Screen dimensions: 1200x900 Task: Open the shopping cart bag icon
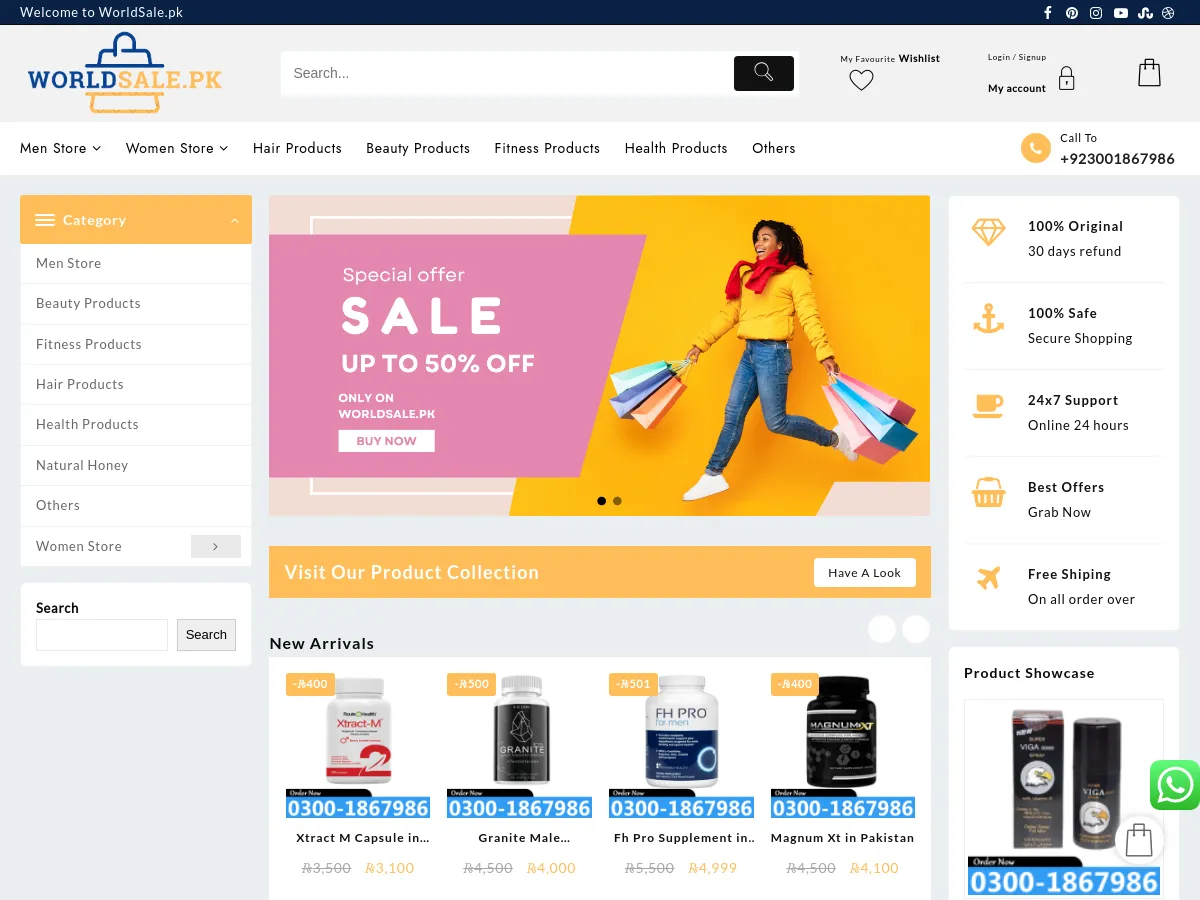1148,72
